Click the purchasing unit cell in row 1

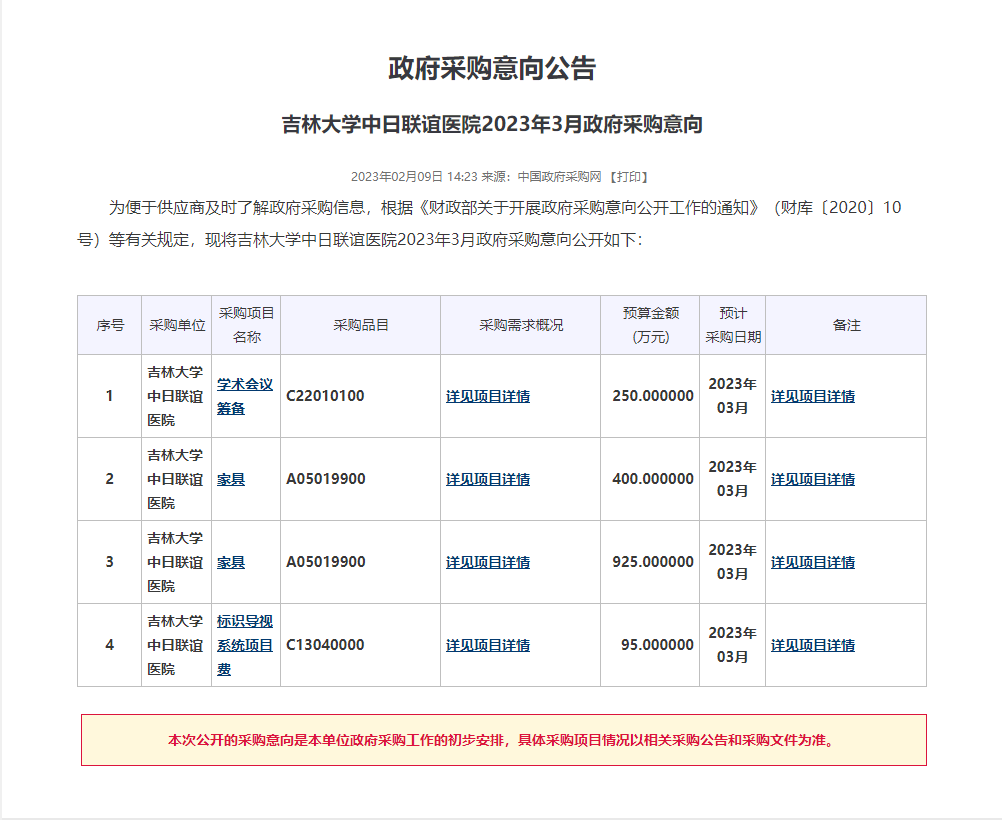tap(176, 396)
